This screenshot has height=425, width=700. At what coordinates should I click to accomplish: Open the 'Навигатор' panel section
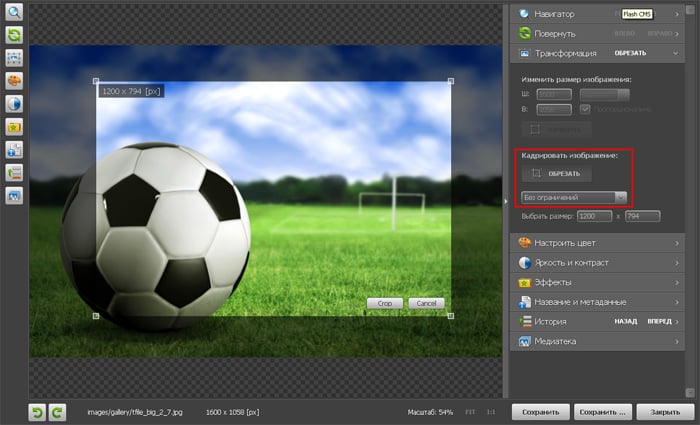click(x=600, y=14)
